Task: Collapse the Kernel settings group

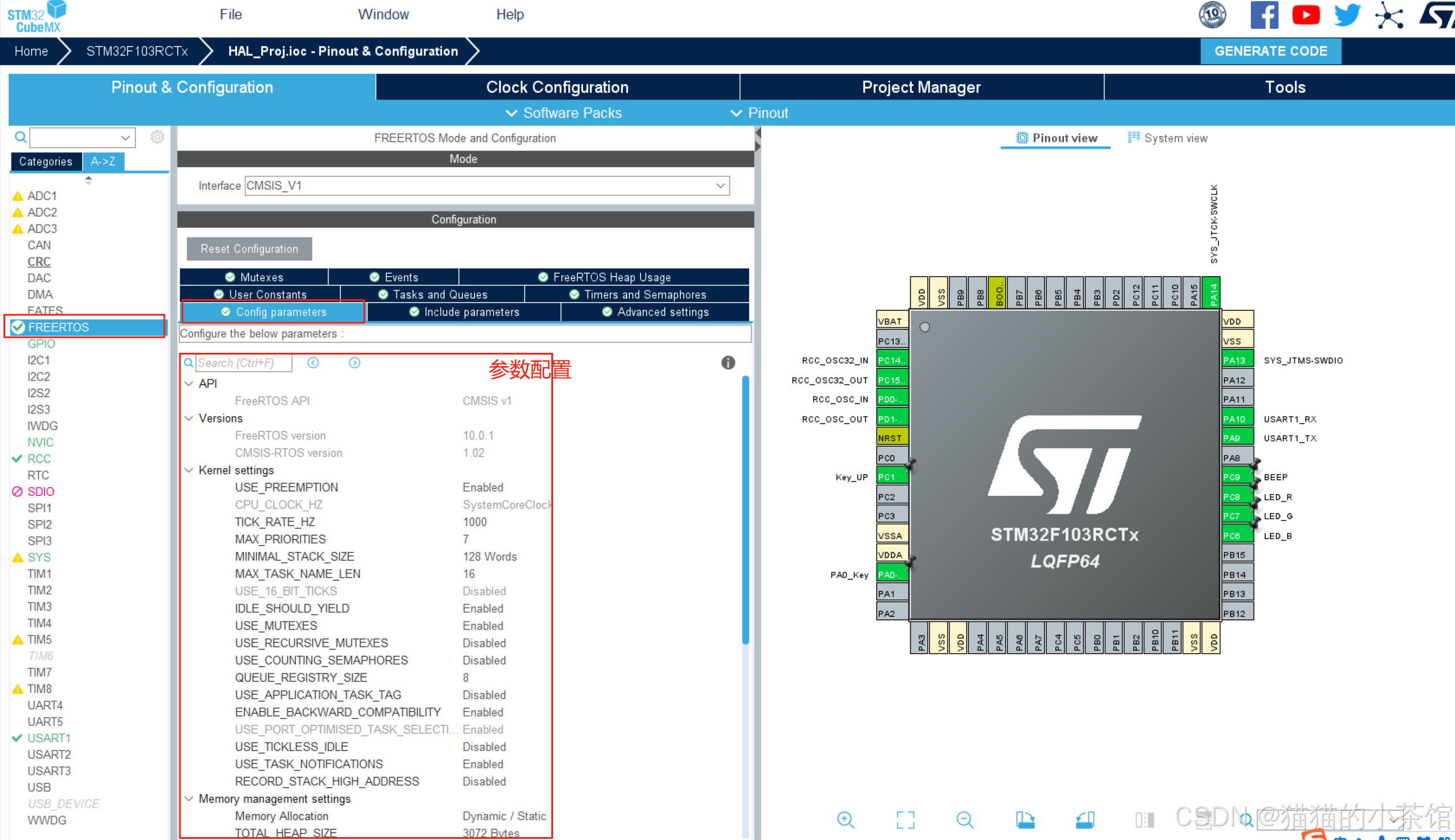Action: click(189, 470)
